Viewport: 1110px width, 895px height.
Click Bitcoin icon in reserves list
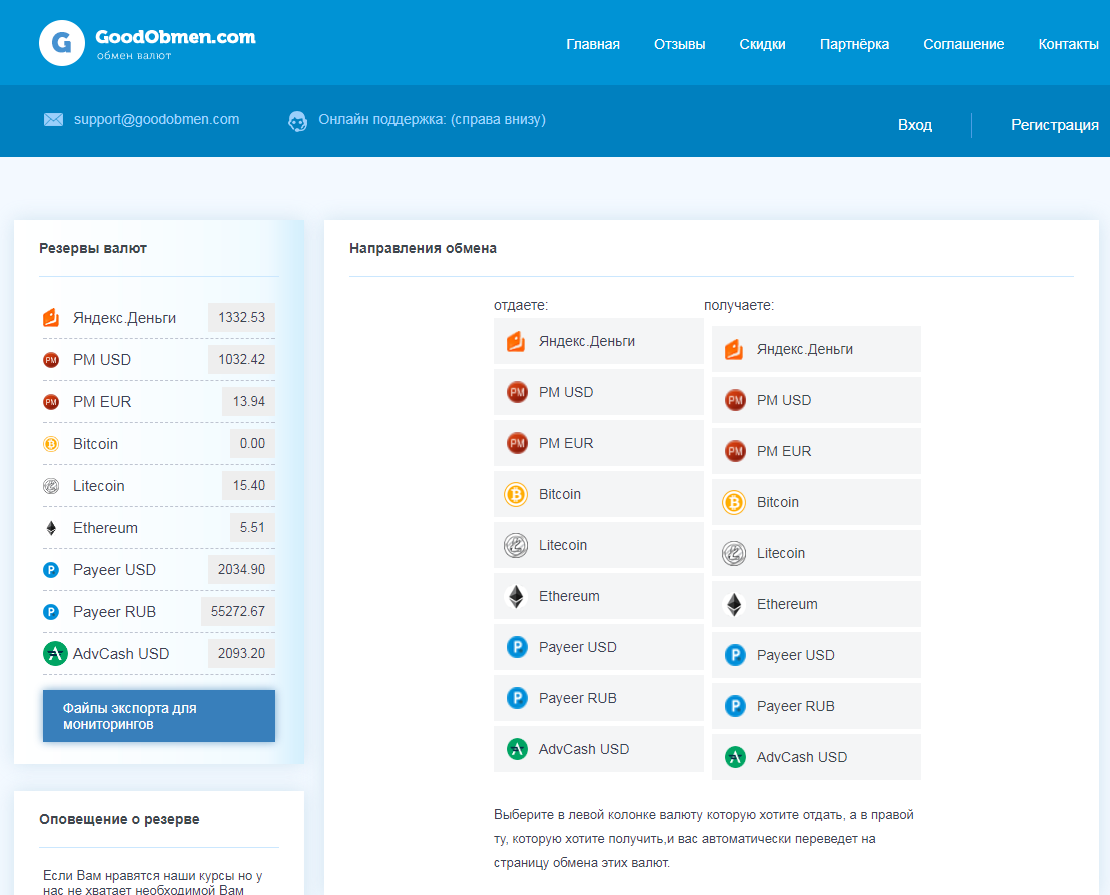[x=51, y=444]
